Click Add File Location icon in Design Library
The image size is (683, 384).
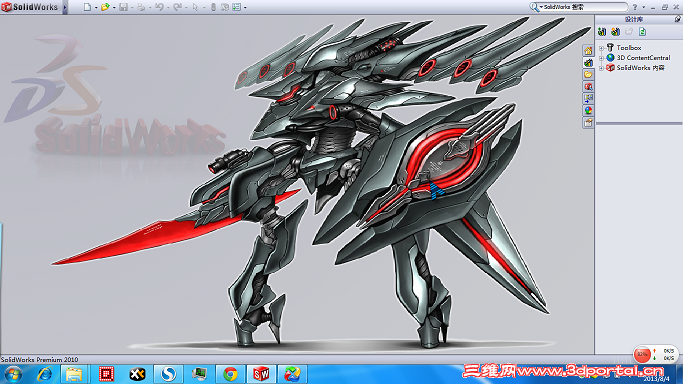(615, 32)
